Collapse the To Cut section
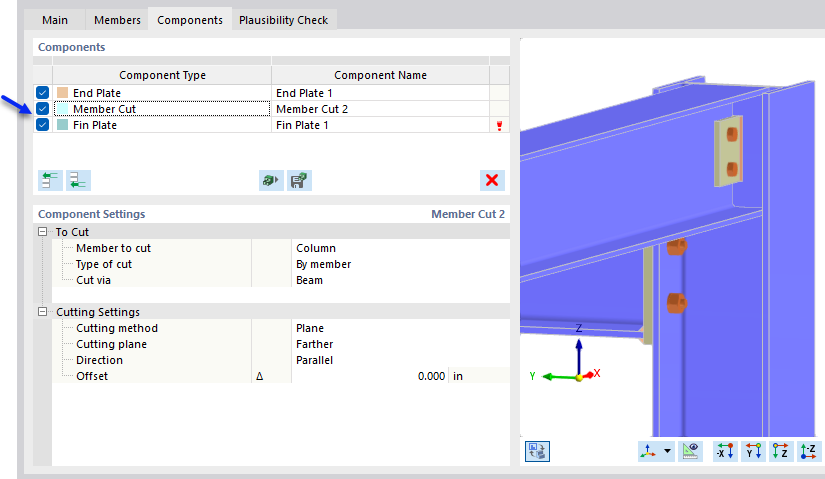 (43, 232)
